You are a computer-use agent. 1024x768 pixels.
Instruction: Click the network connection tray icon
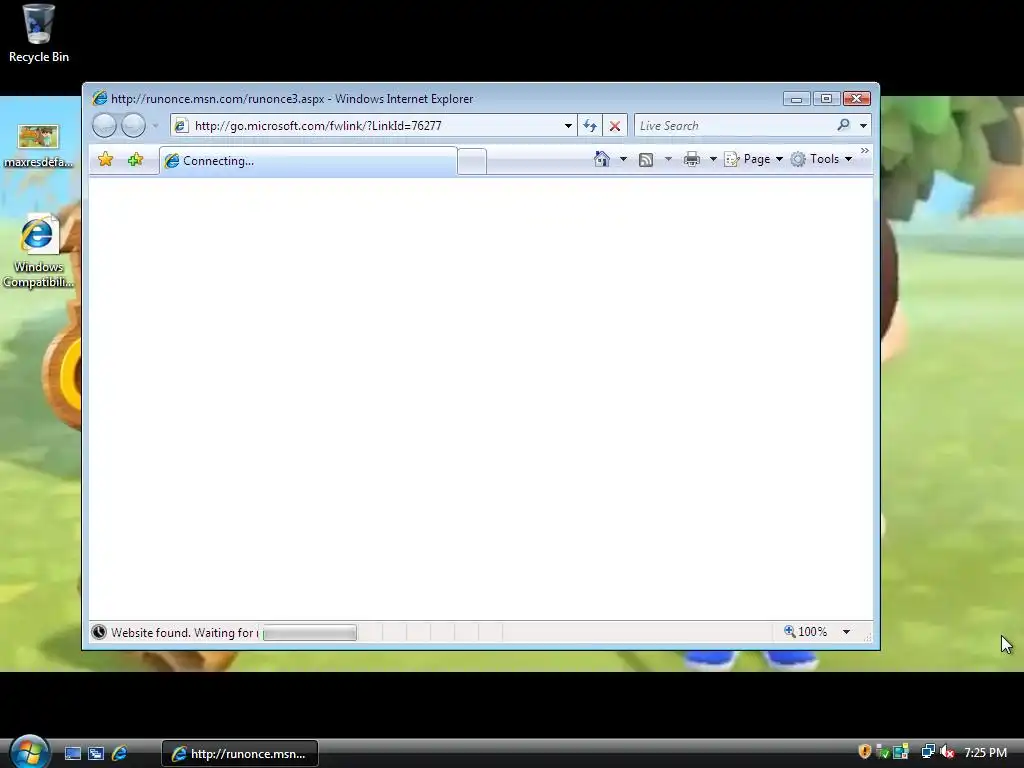pyautogui.click(x=927, y=752)
